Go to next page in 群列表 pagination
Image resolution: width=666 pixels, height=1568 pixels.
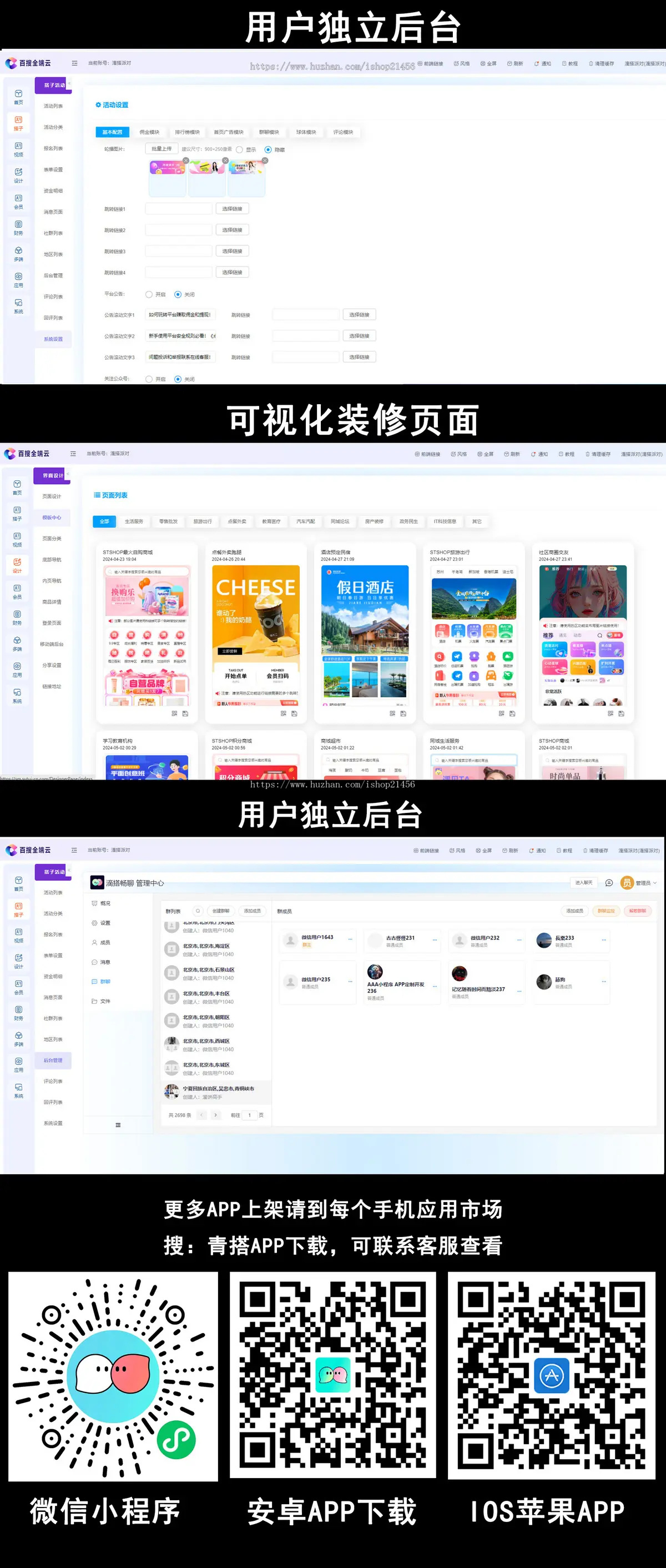(x=215, y=1115)
